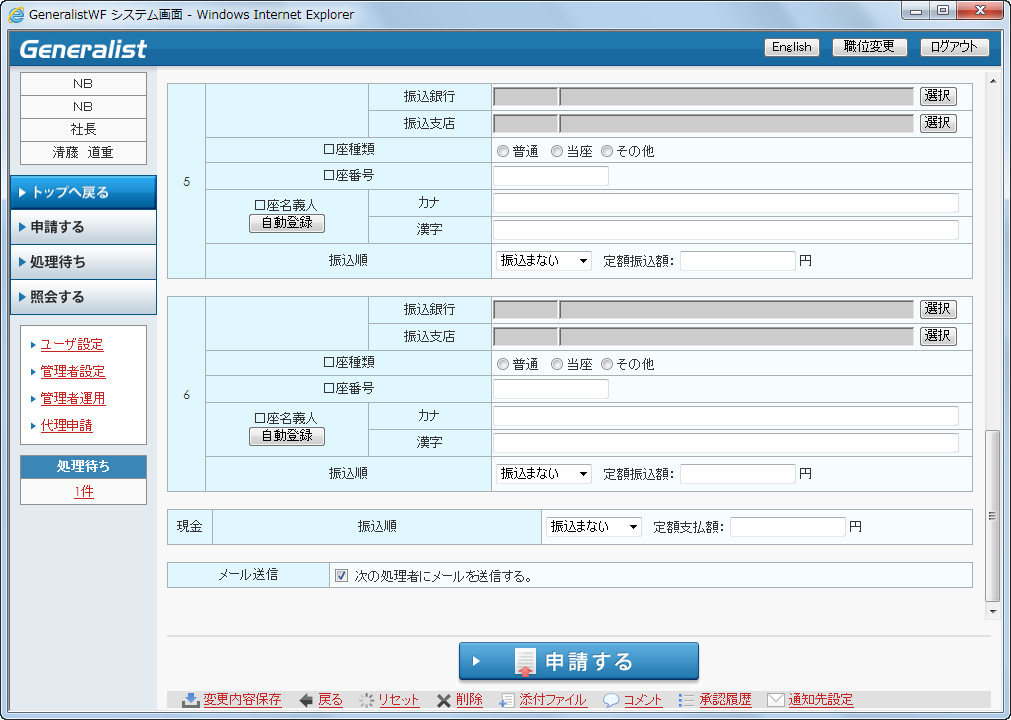Image resolution: width=1011 pixels, height=720 pixels.
Task: Click the back arrow icon in bottom toolbar
Action: point(306,700)
